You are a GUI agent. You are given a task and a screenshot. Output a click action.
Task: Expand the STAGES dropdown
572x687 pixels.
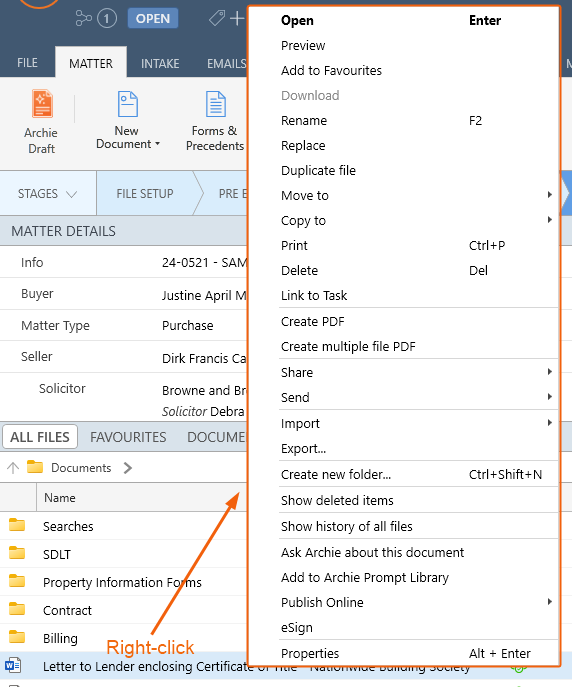47,194
